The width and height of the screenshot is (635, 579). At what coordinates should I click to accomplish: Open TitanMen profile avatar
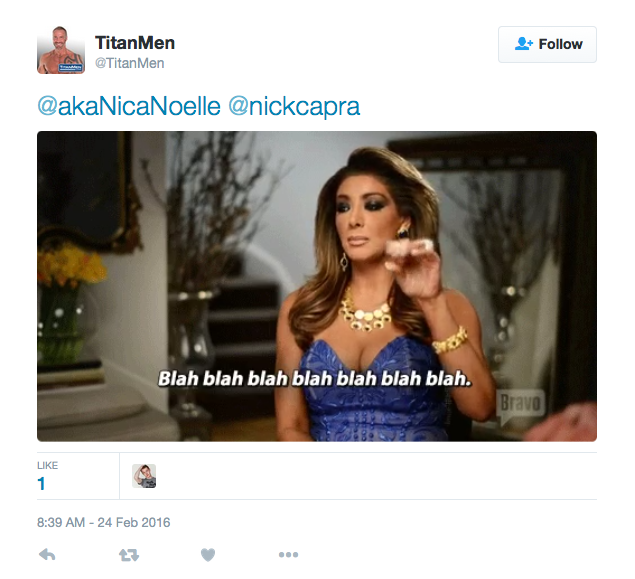click(x=61, y=50)
